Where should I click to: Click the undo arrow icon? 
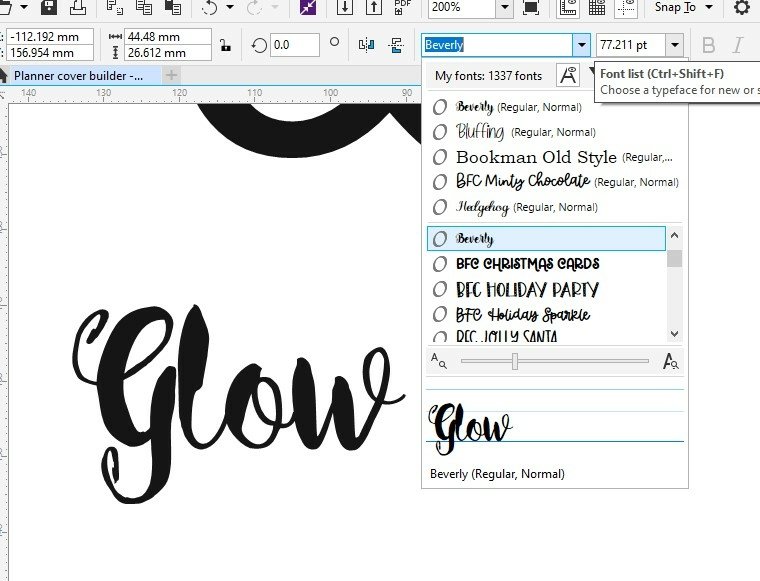209,8
